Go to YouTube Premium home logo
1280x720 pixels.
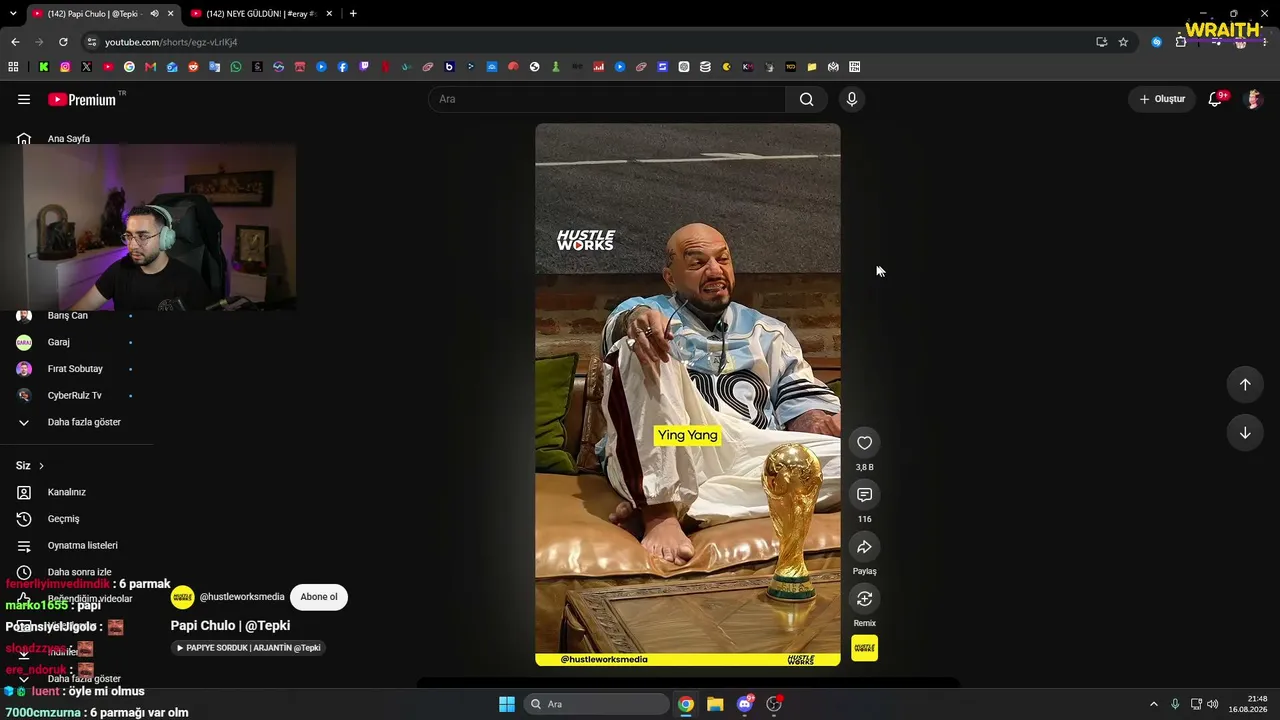pos(82,99)
